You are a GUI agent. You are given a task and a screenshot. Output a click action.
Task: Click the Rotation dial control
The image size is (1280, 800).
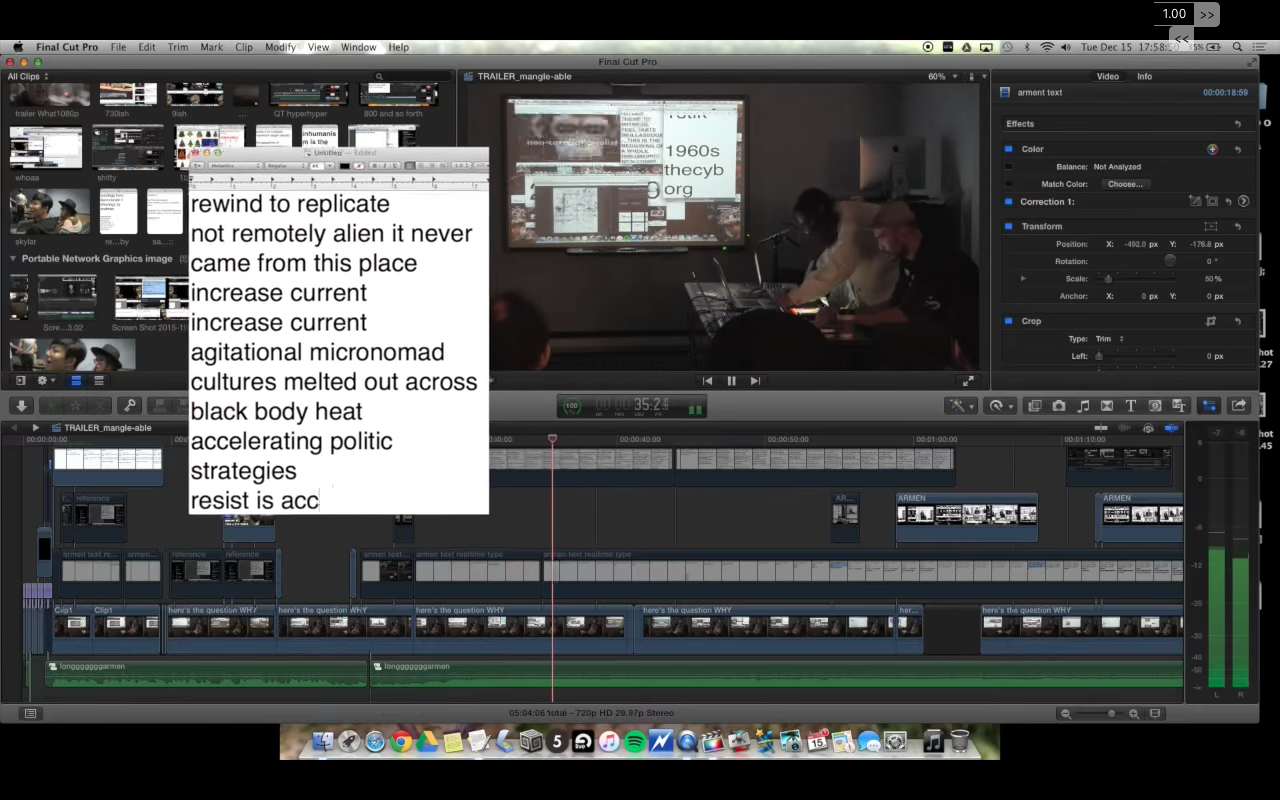click(1170, 261)
